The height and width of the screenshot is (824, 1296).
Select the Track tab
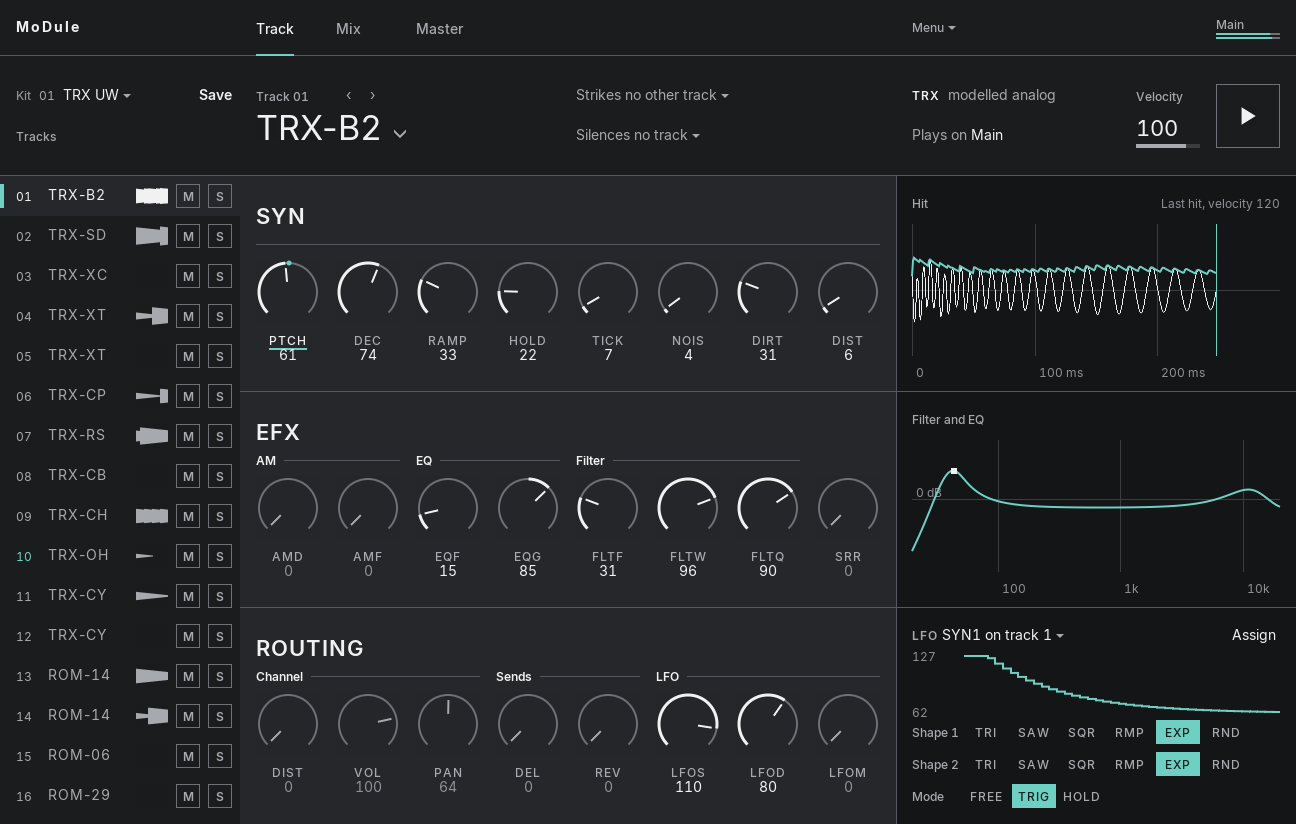tap(275, 29)
